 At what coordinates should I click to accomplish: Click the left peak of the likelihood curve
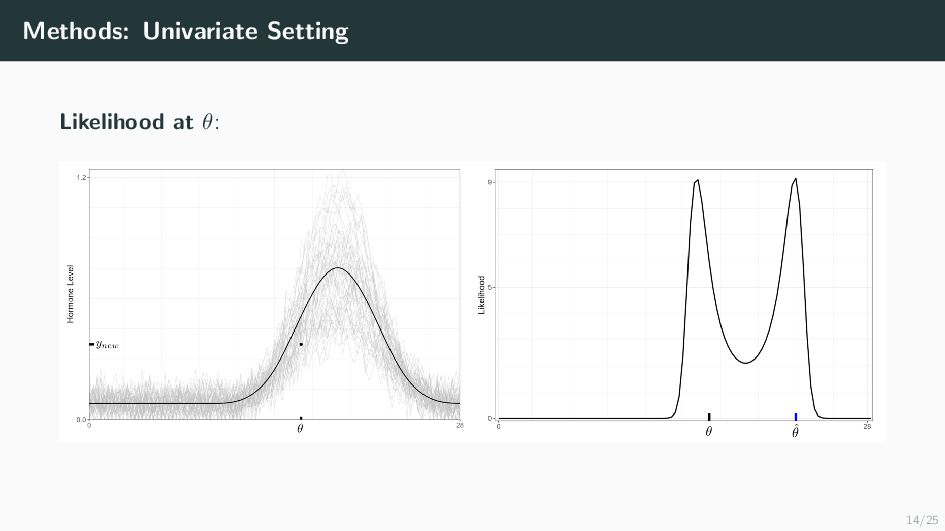click(697, 180)
